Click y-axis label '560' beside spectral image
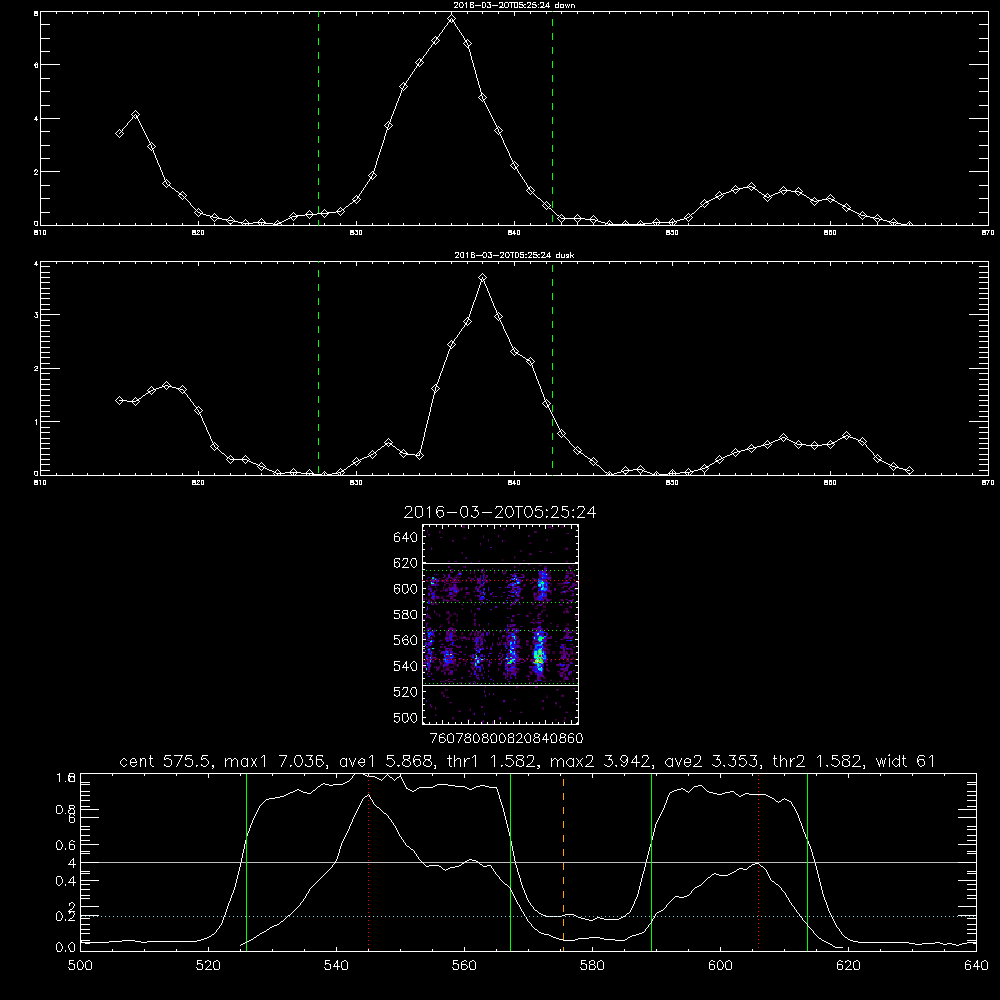Image resolution: width=1000 pixels, height=1000 pixels. click(x=406, y=640)
